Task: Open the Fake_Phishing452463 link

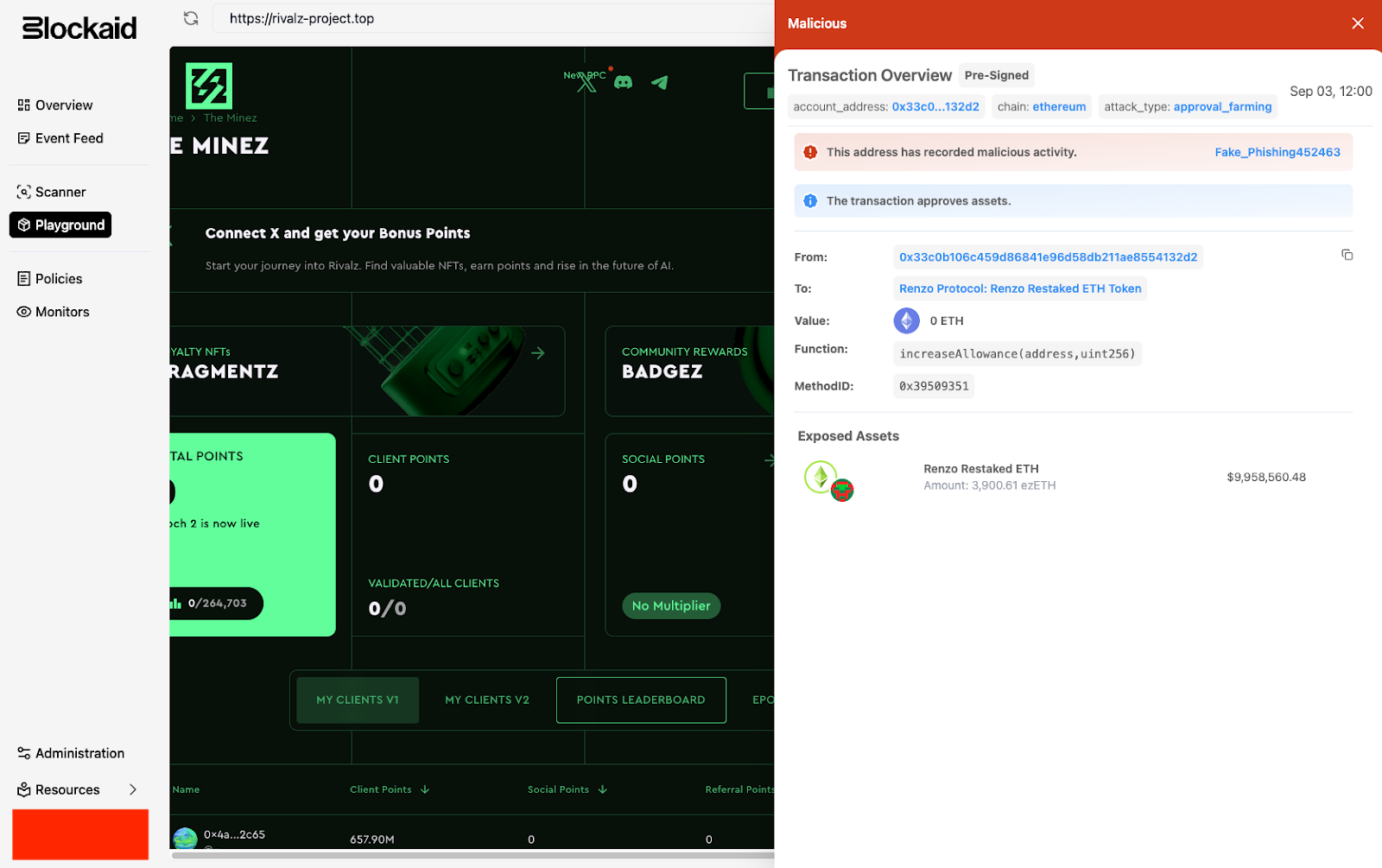Action: coord(1277,152)
